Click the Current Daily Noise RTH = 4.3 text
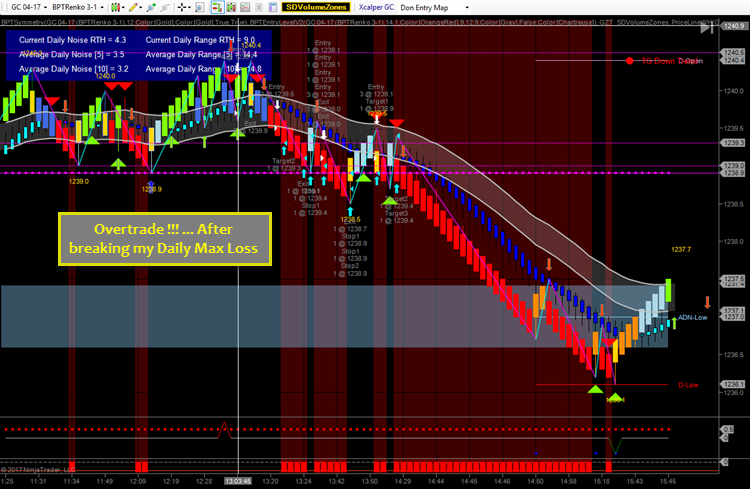 pos(73,40)
